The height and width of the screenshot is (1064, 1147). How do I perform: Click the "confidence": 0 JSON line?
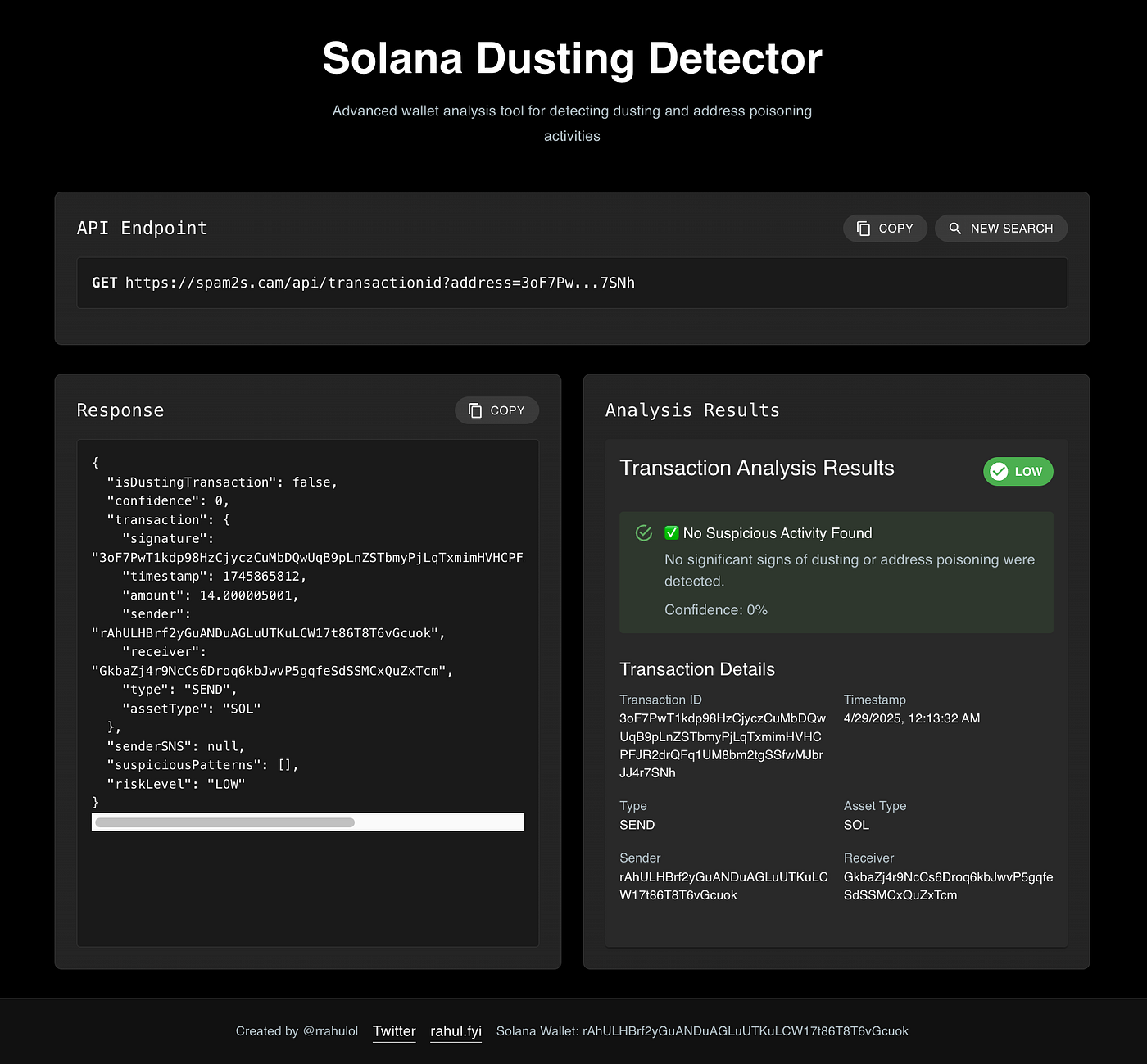click(x=168, y=501)
